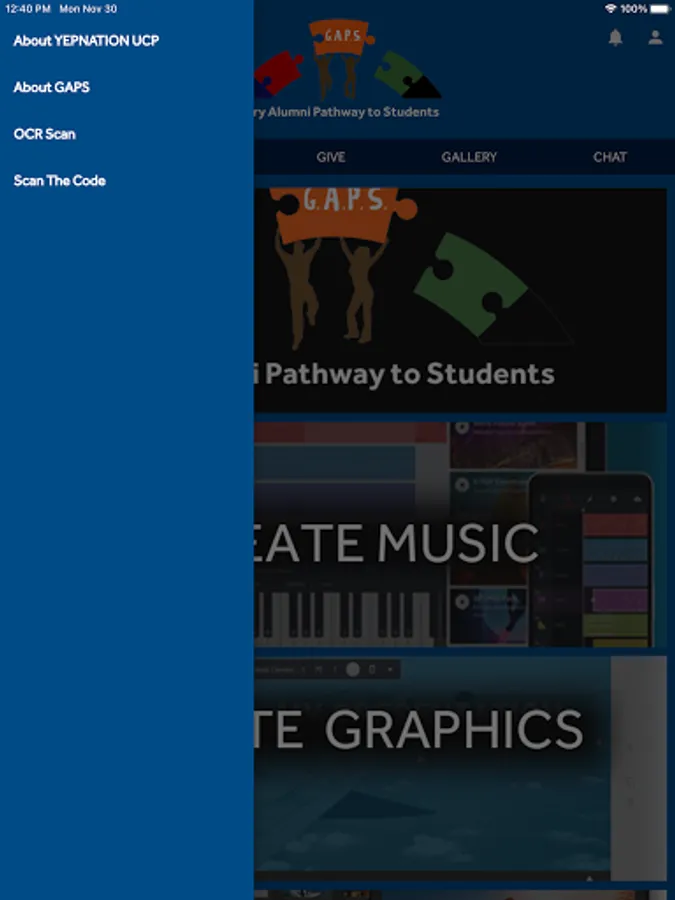Image resolution: width=675 pixels, height=900 pixels.
Task: Open About YEPNATION UCP menu entry
Action: tap(86, 41)
